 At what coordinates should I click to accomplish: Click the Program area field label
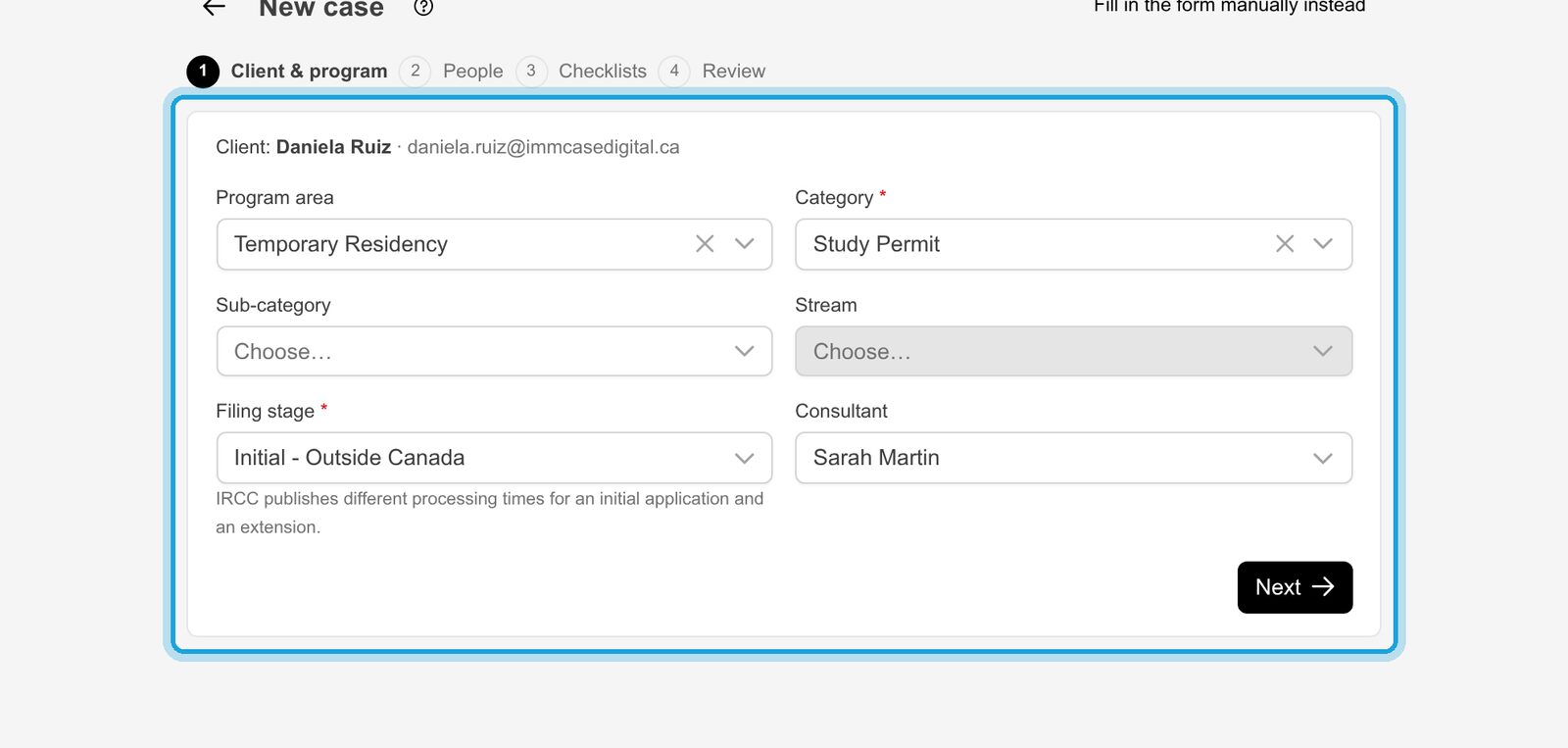pos(274,198)
